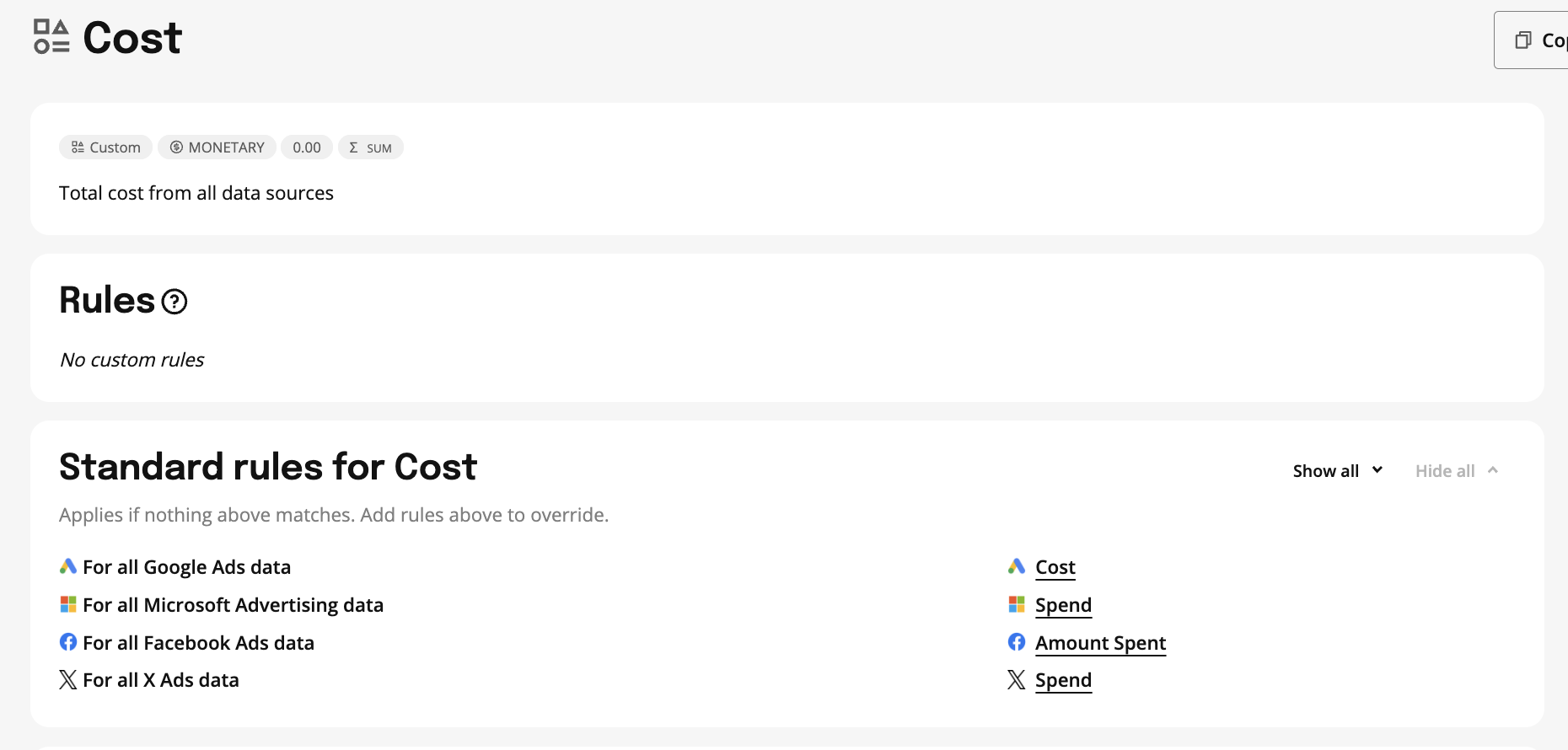Open the X Ads Spend link
1568x750 pixels.
pos(1063,680)
